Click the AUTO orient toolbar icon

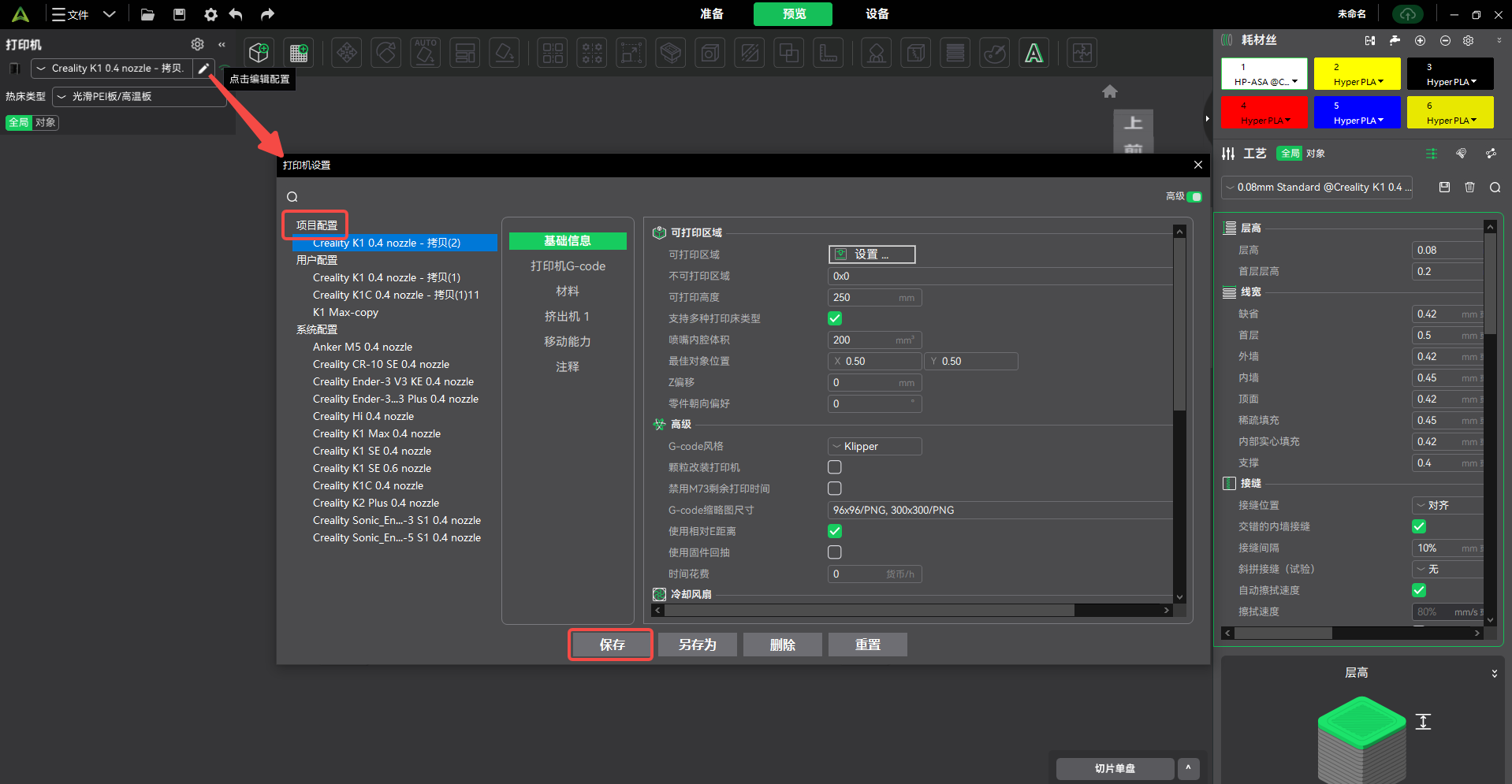426,53
